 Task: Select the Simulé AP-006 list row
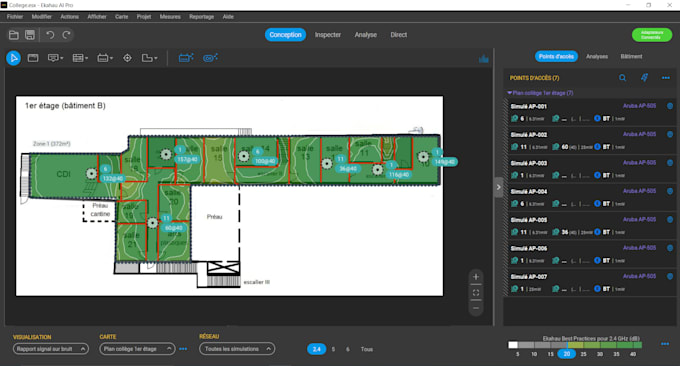[x=590, y=255]
